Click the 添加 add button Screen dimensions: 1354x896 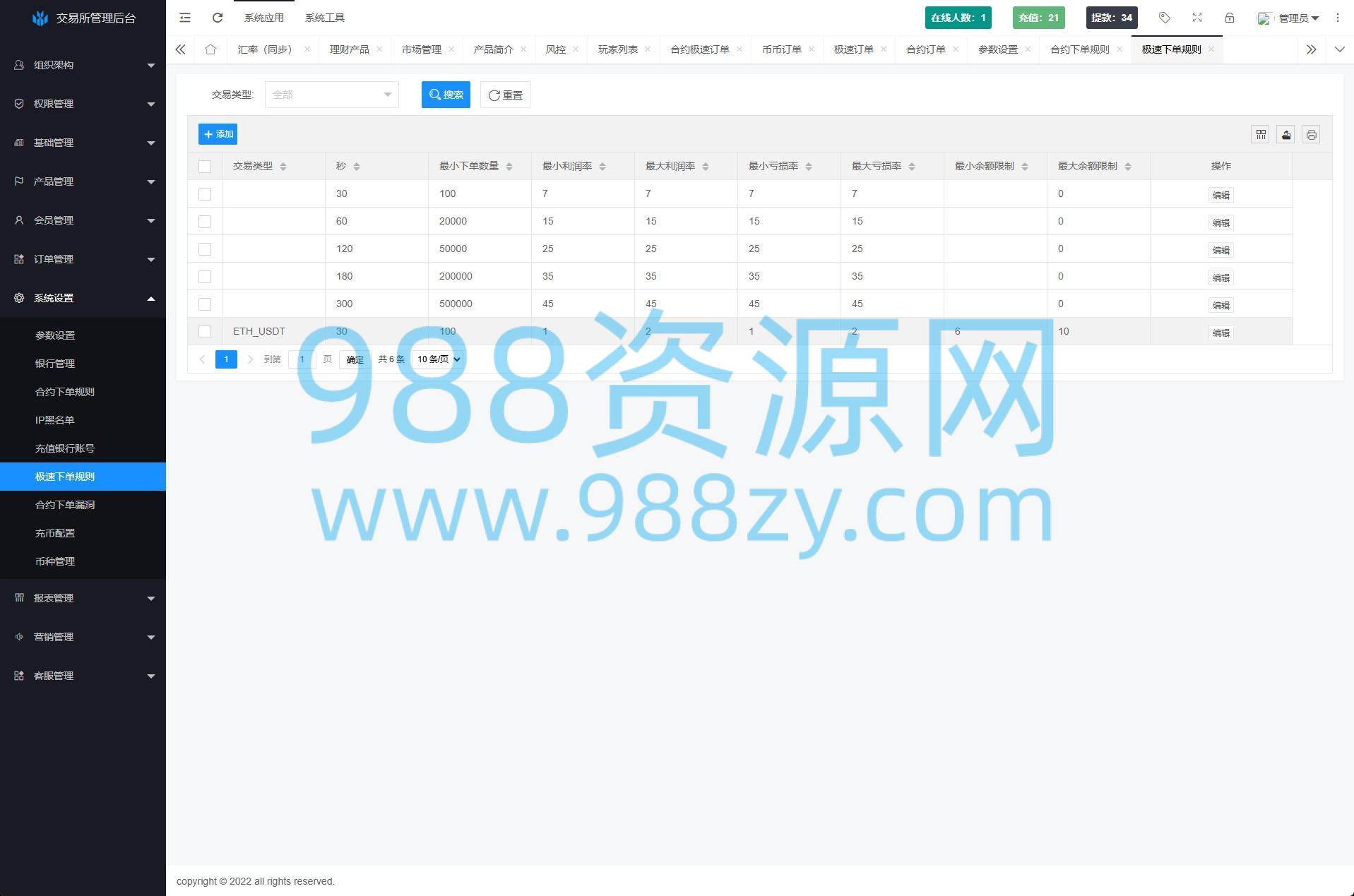tap(218, 134)
